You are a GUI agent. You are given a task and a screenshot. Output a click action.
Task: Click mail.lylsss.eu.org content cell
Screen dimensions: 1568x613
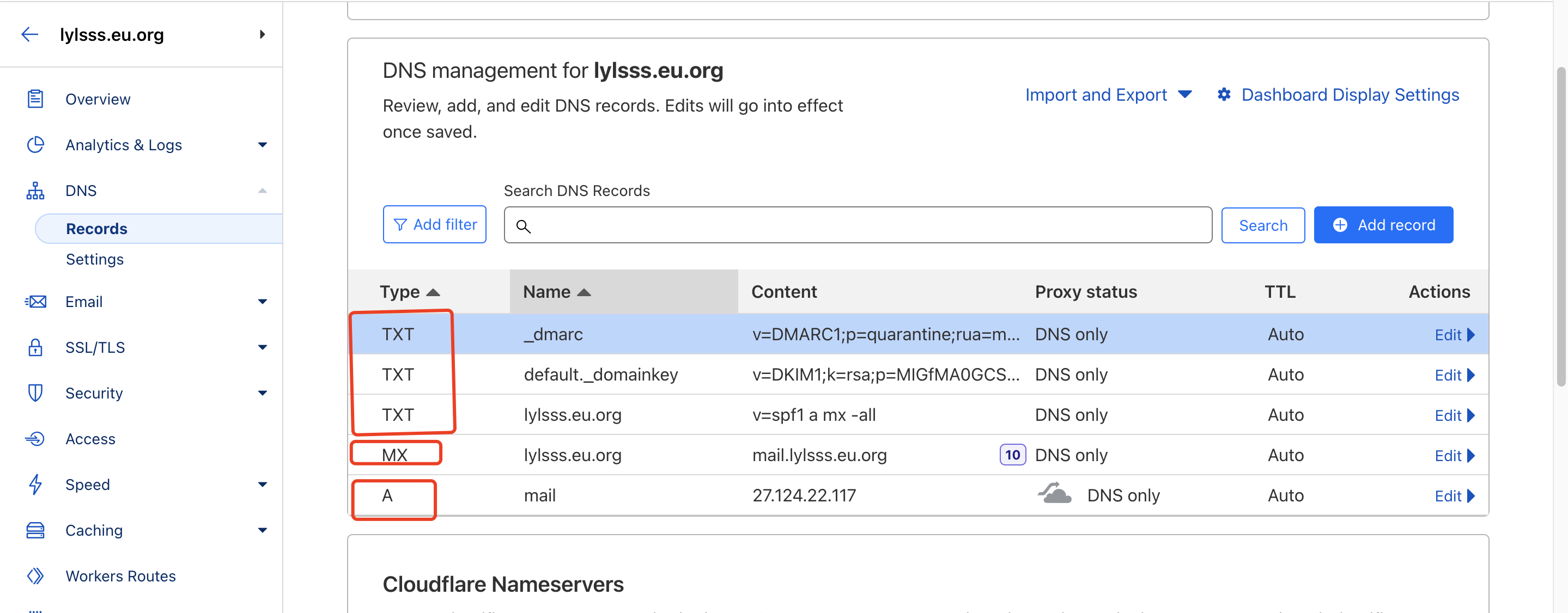click(x=819, y=456)
